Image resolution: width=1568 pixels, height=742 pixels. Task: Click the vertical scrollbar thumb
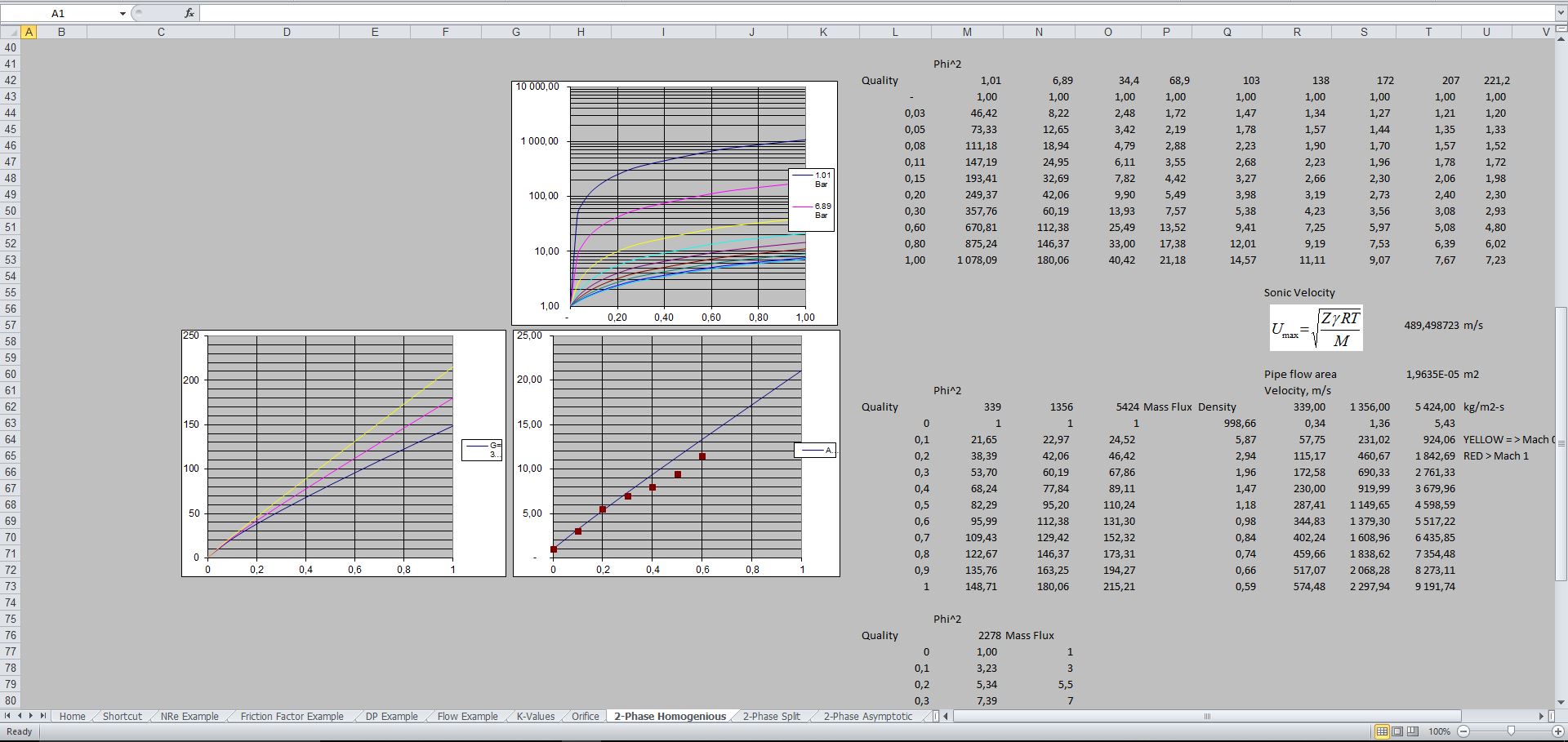tap(1561, 444)
